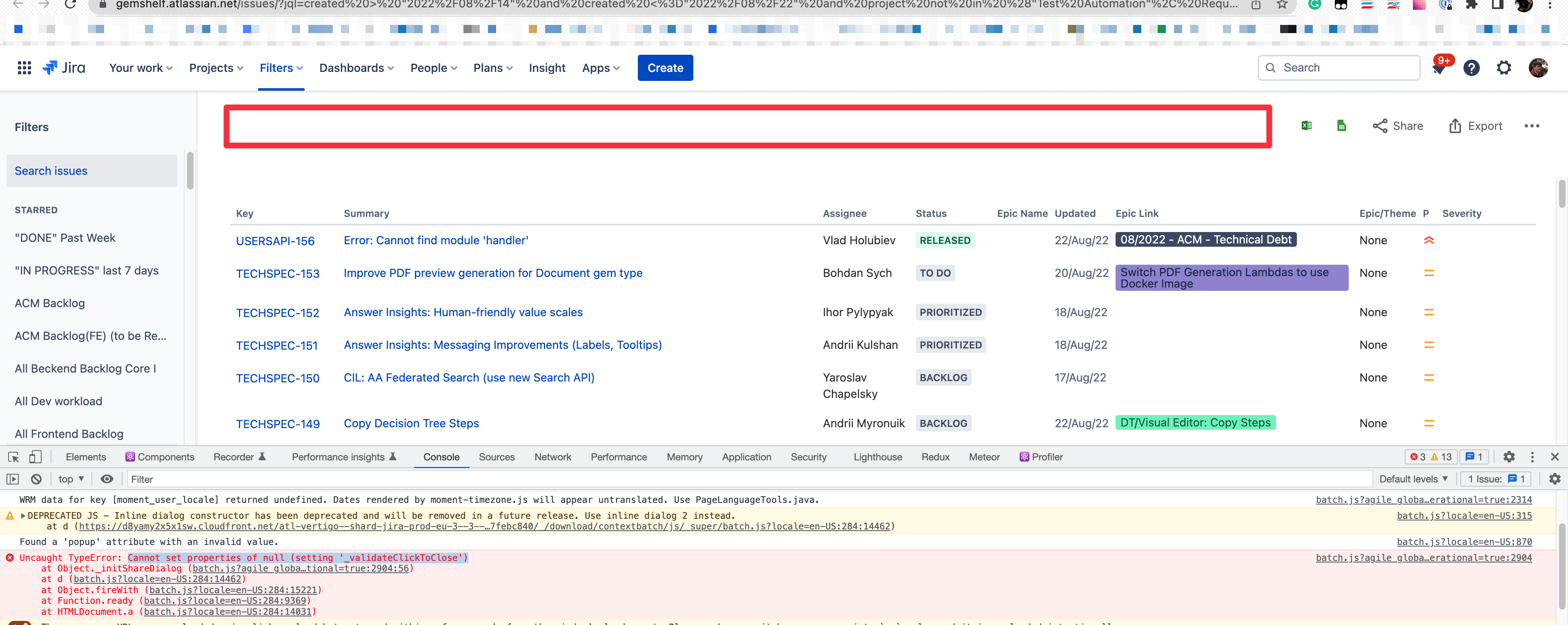1568x625 pixels.
Task: Toggle the device emulation toolbar
Action: click(x=35, y=456)
